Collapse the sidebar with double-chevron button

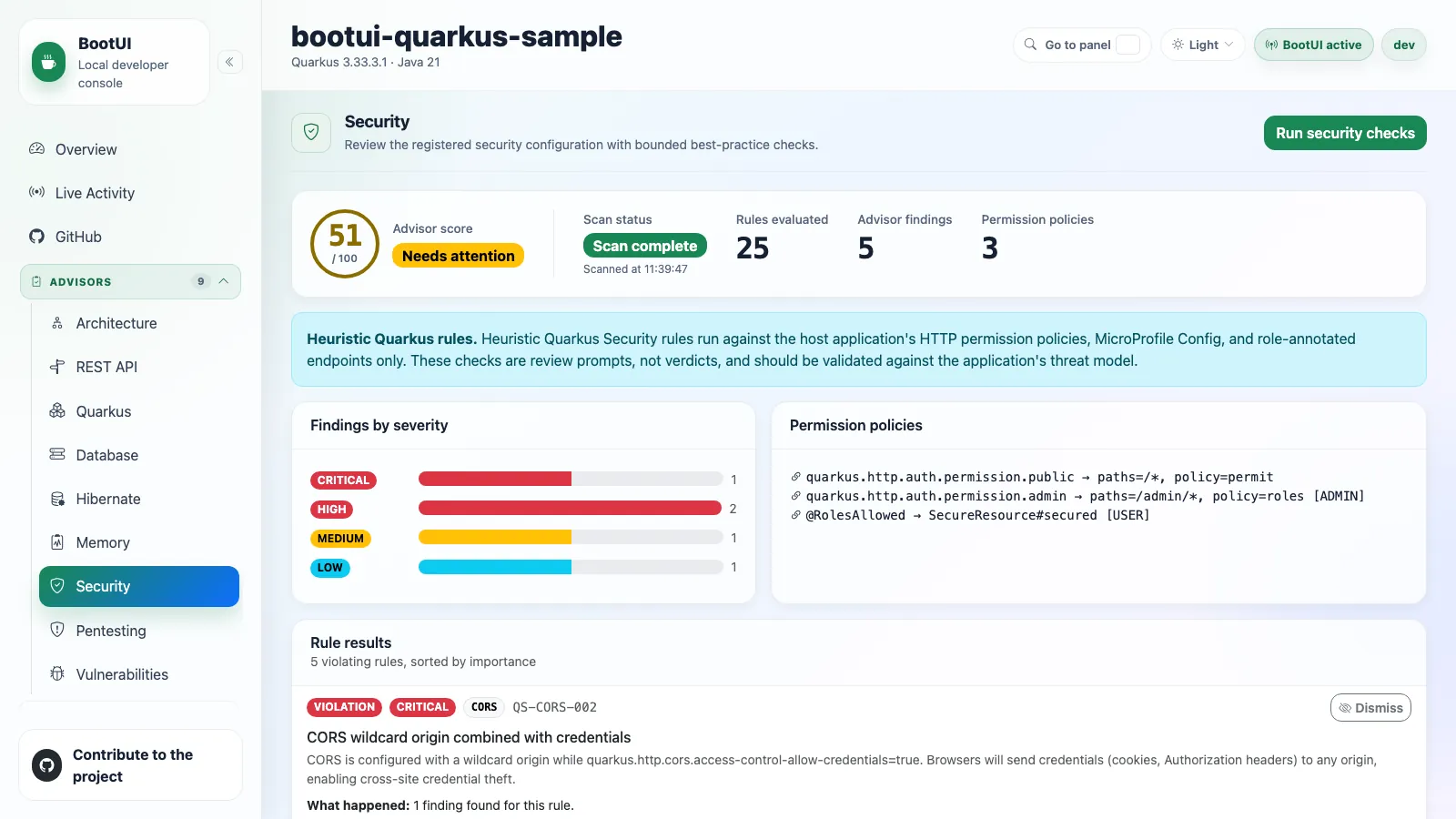[x=229, y=62]
